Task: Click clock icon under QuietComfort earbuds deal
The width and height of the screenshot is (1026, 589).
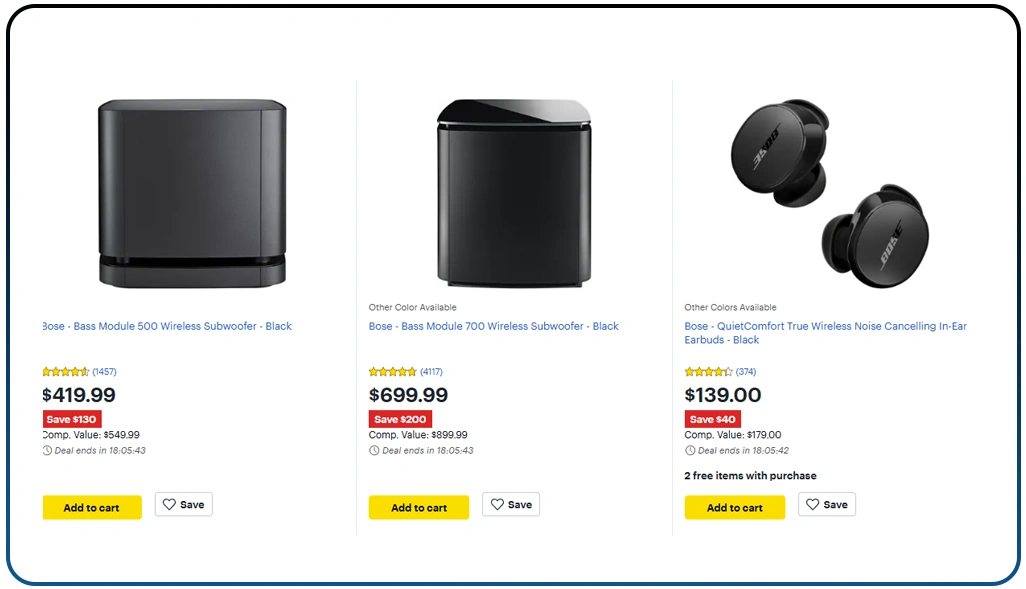Action: click(x=690, y=451)
